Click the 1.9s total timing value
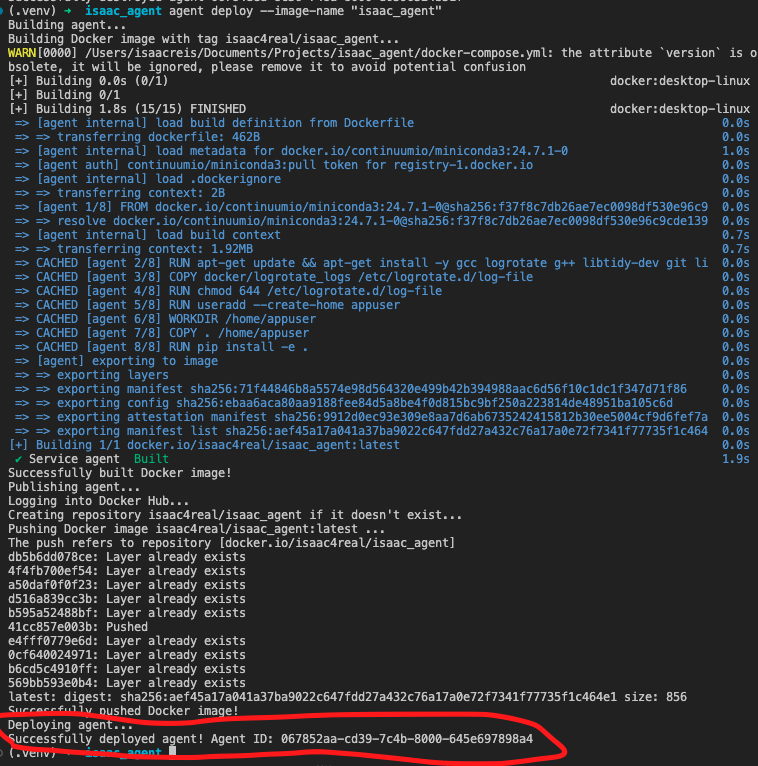 pyautogui.click(x=736, y=459)
